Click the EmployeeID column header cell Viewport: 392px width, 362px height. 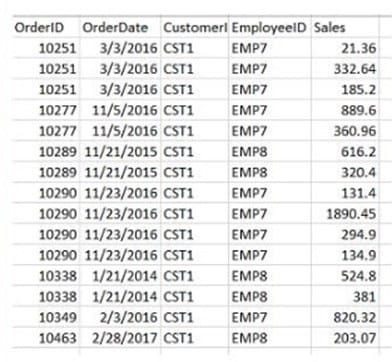click(x=270, y=27)
